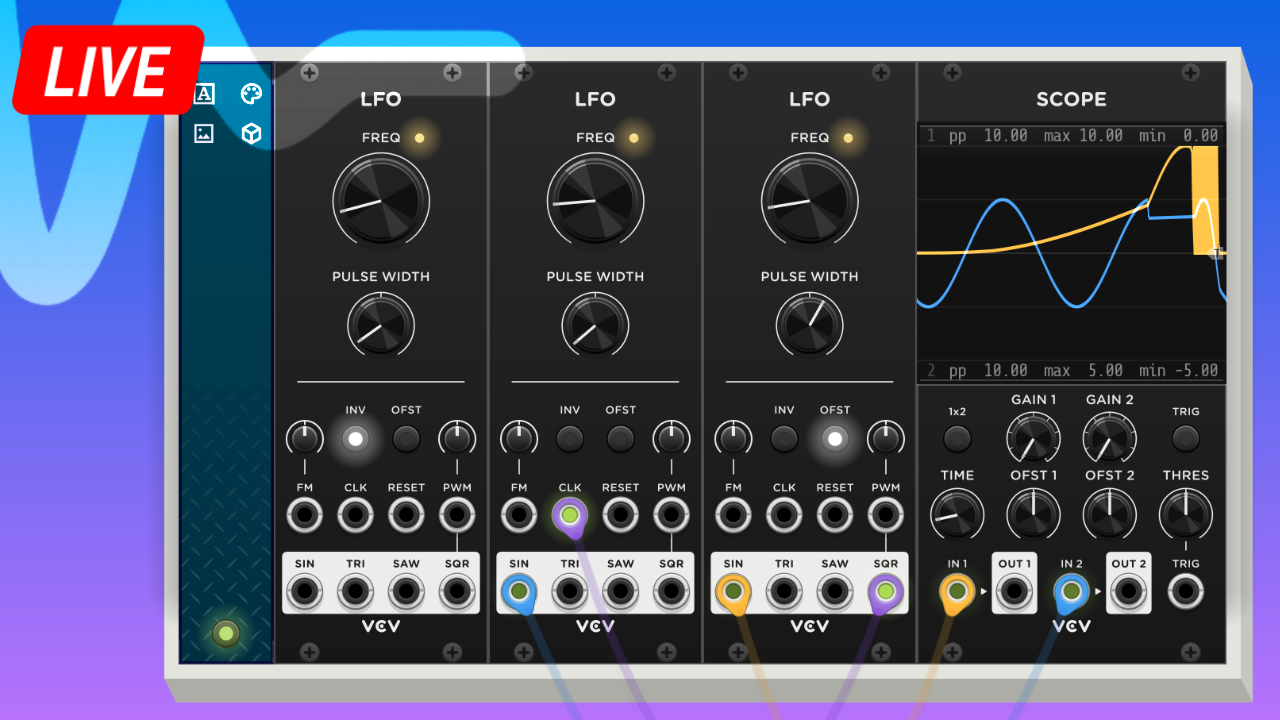Toggle the Scope TRIG button
Image resolution: width=1280 pixels, height=720 pixels.
(x=1186, y=438)
